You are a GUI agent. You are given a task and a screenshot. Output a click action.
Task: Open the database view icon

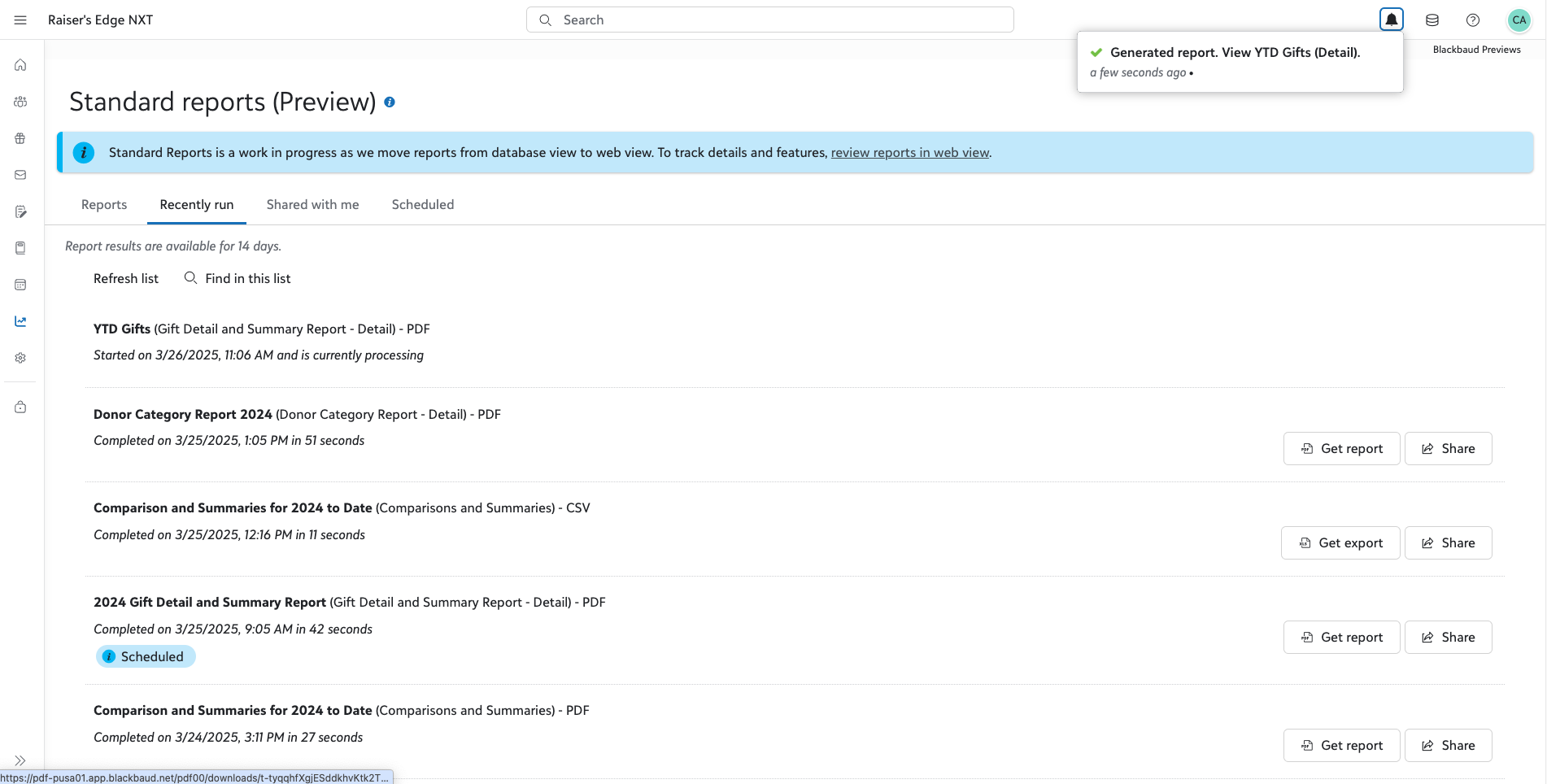click(x=1432, y=20)
